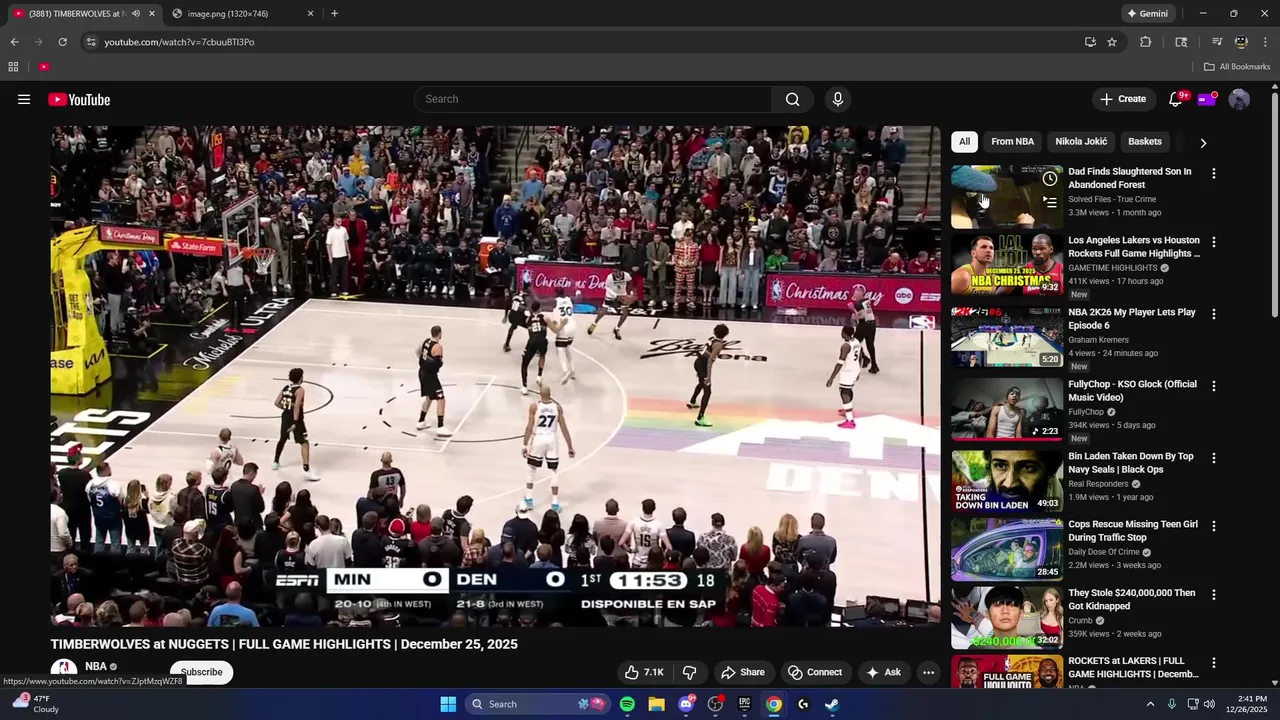This screenshot has width=1280, height=720.
Task: Open options for Bin Laden Taken Down
Action: coord(1214,458)
